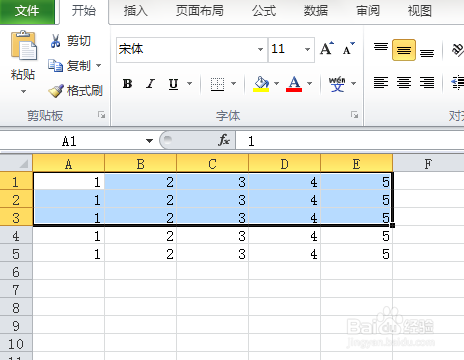Viewport: 464px width, 360px height.
Task: Switch to the 插入 insert tab
Action: (136, 11)
